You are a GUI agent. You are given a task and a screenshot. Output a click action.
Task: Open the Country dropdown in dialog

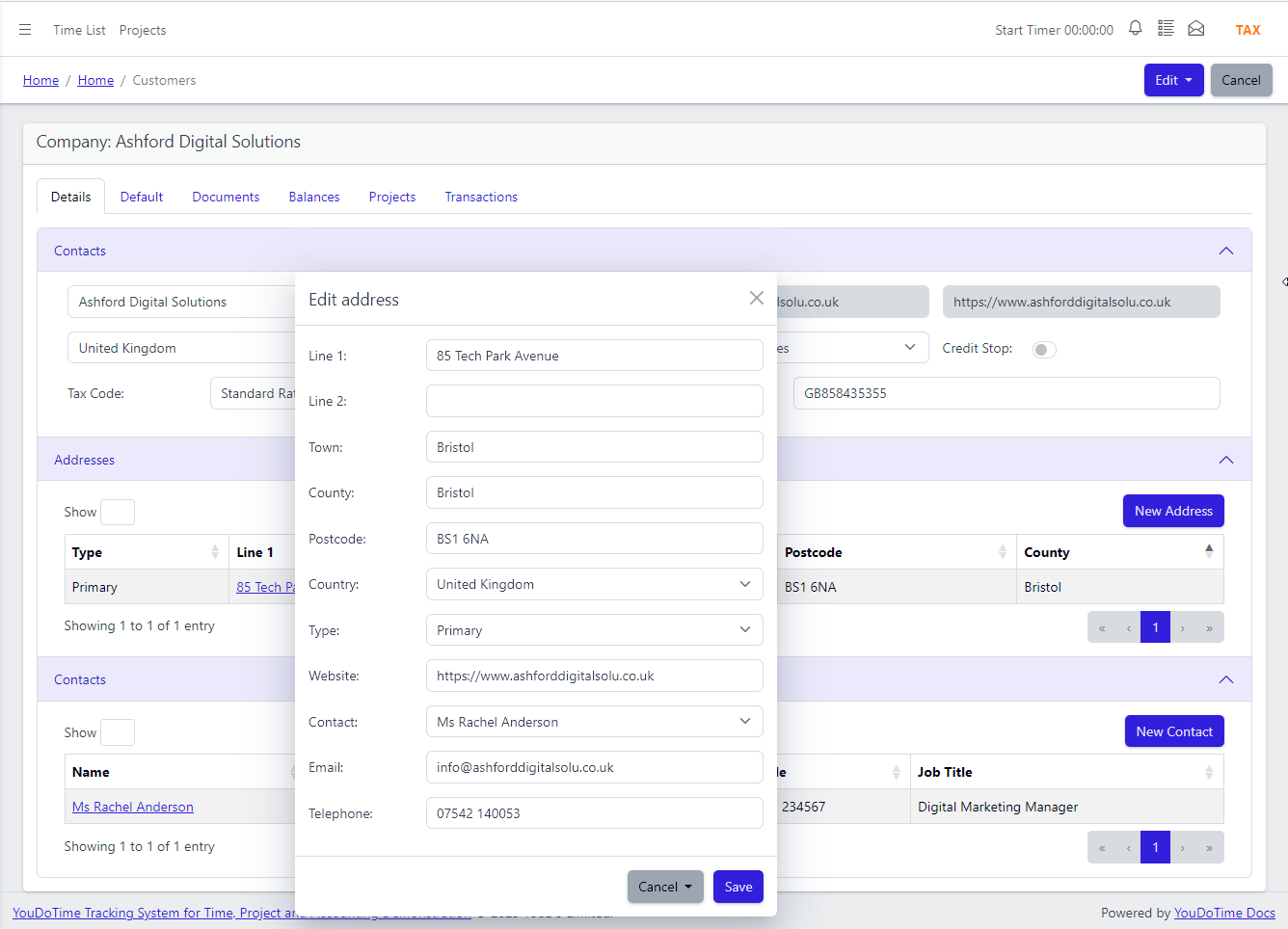click(594, 584)
